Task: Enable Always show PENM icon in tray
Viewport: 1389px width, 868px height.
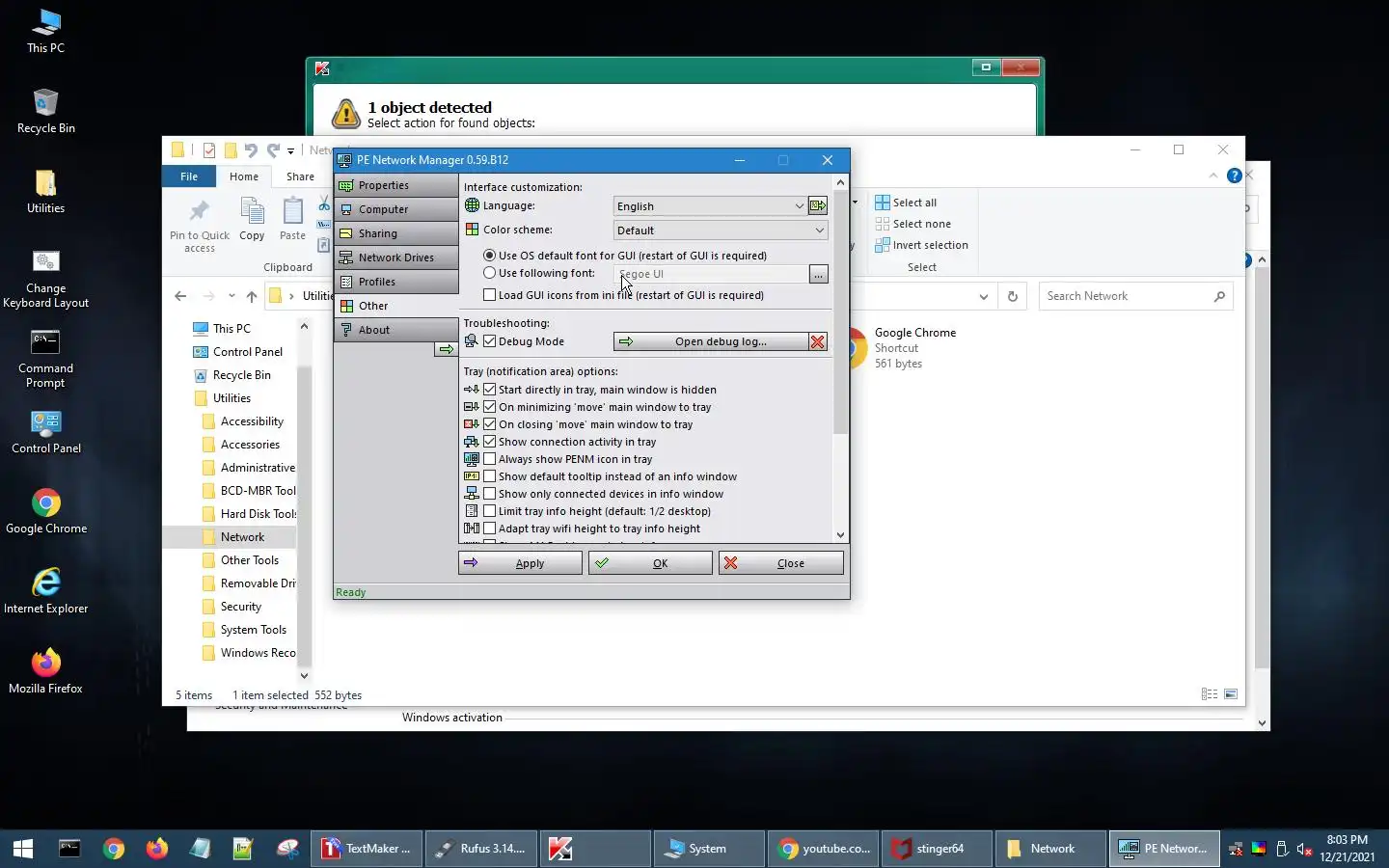Action: point(490,459)
